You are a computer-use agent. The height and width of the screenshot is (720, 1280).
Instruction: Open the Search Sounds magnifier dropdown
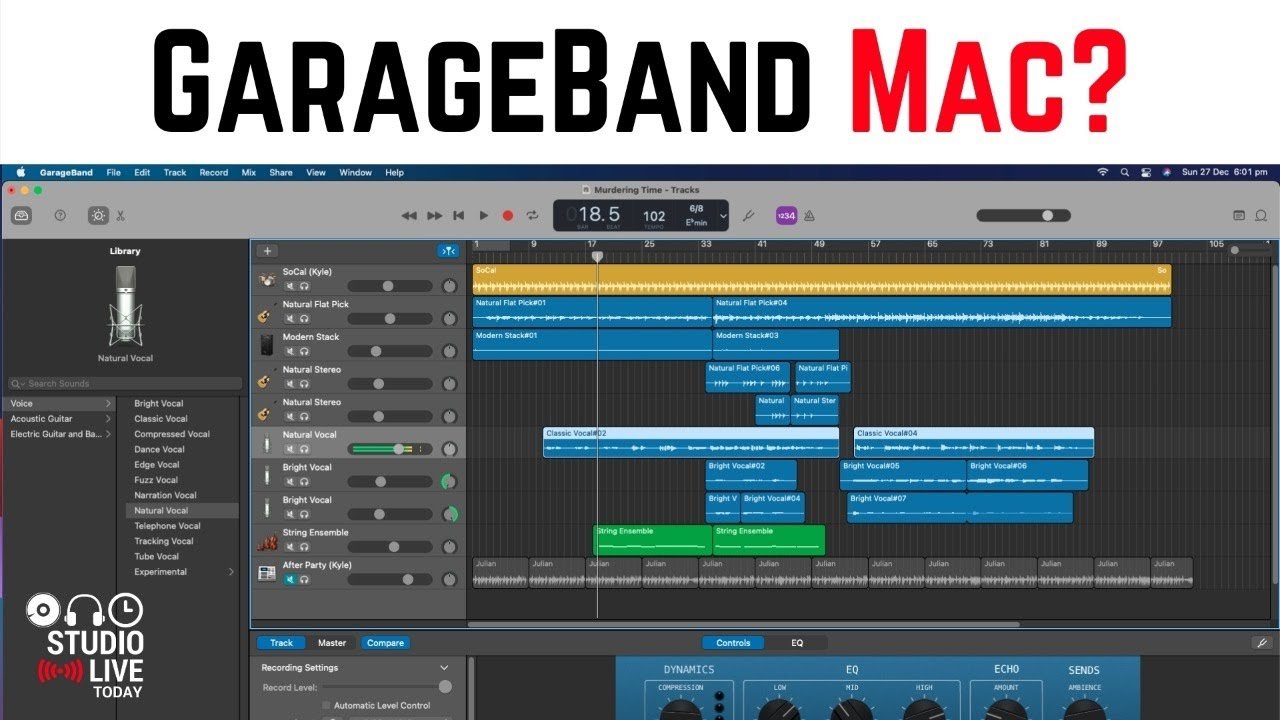point(18,383)
